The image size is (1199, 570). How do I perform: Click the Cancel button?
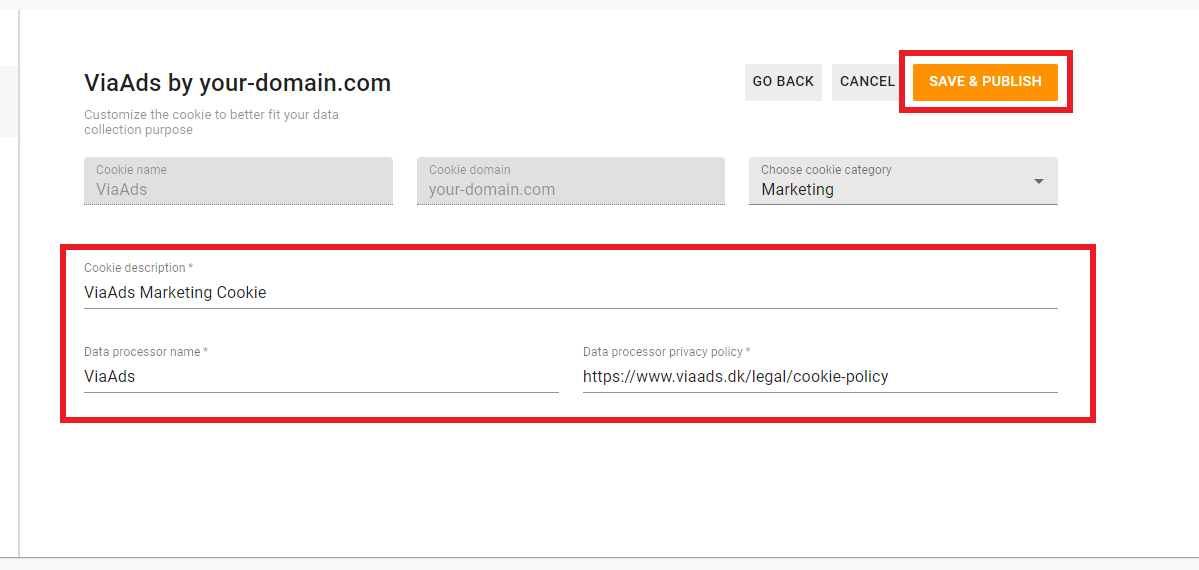[866, 82]
